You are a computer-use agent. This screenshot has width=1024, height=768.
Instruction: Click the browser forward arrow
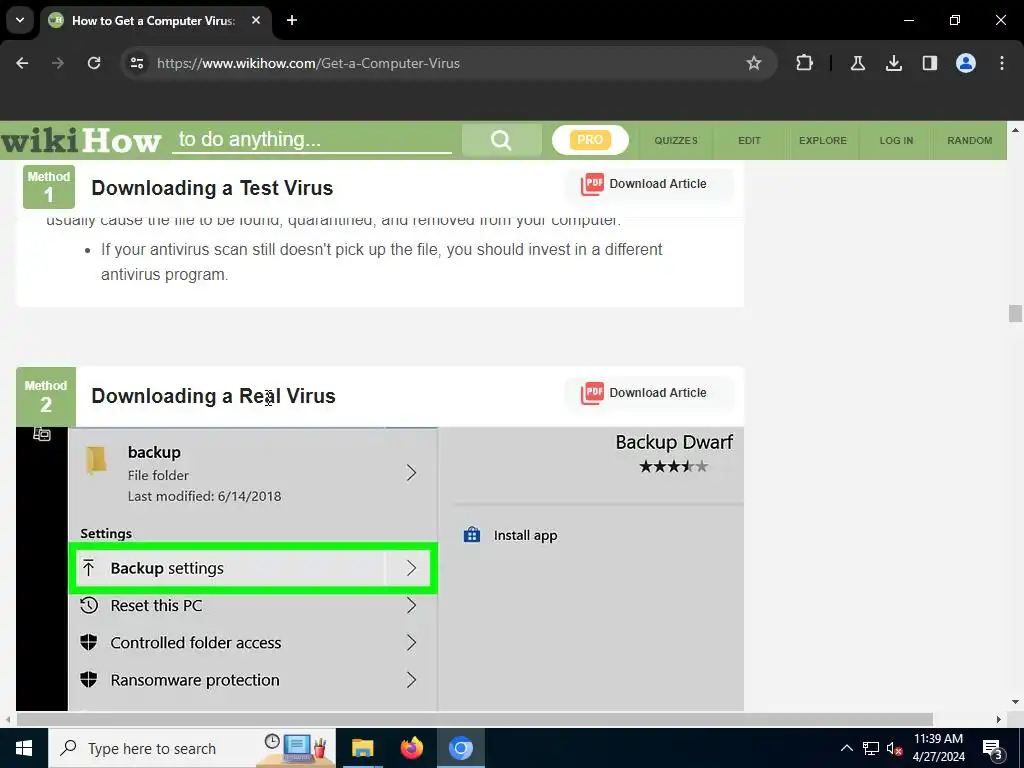pyautogui.click(x=58, y=63)
